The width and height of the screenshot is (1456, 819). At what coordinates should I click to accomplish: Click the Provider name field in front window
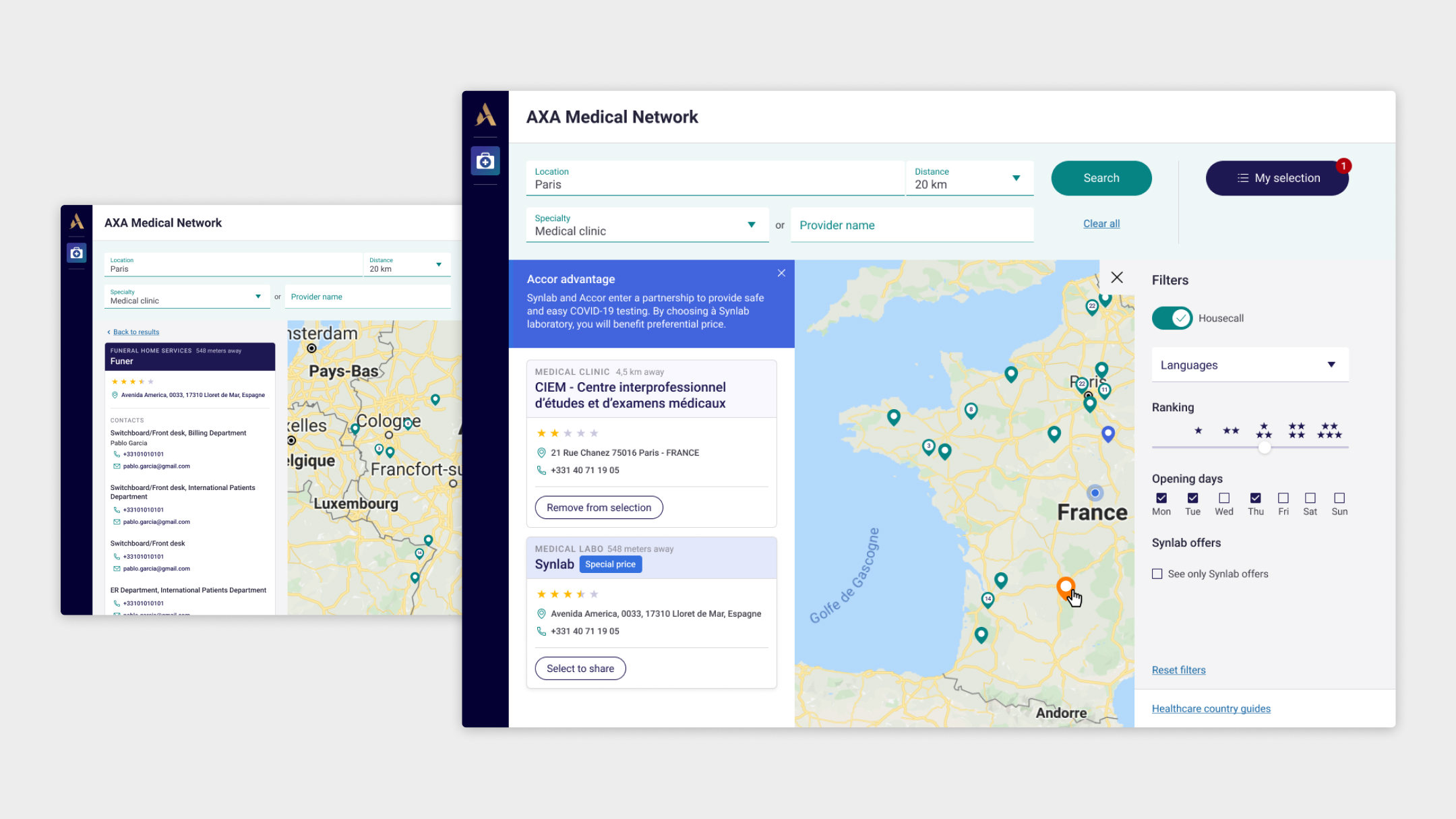(912, 224)
